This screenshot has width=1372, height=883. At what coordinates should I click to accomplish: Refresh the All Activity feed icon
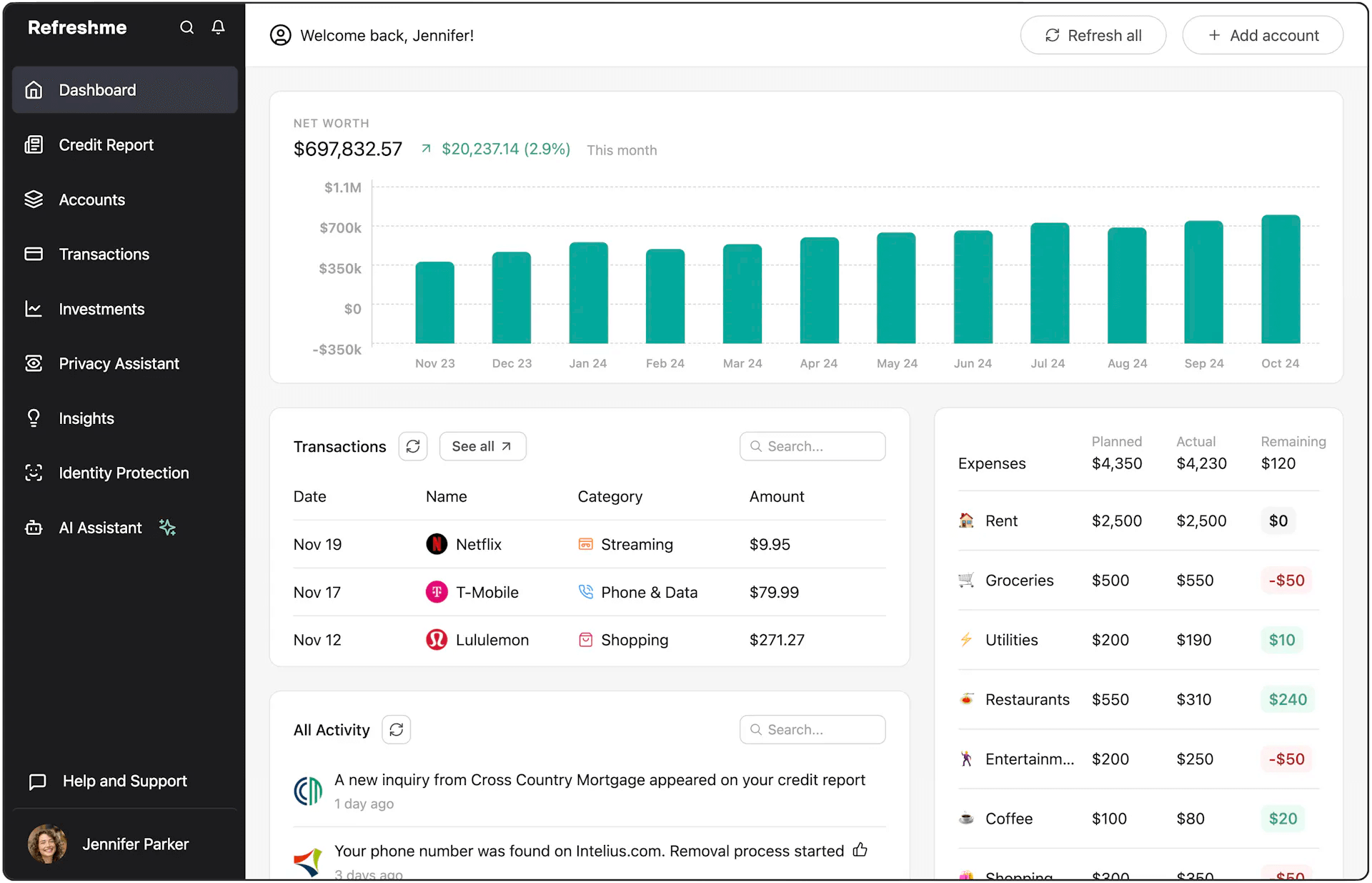pyautogui.click(x=397, y=729)
